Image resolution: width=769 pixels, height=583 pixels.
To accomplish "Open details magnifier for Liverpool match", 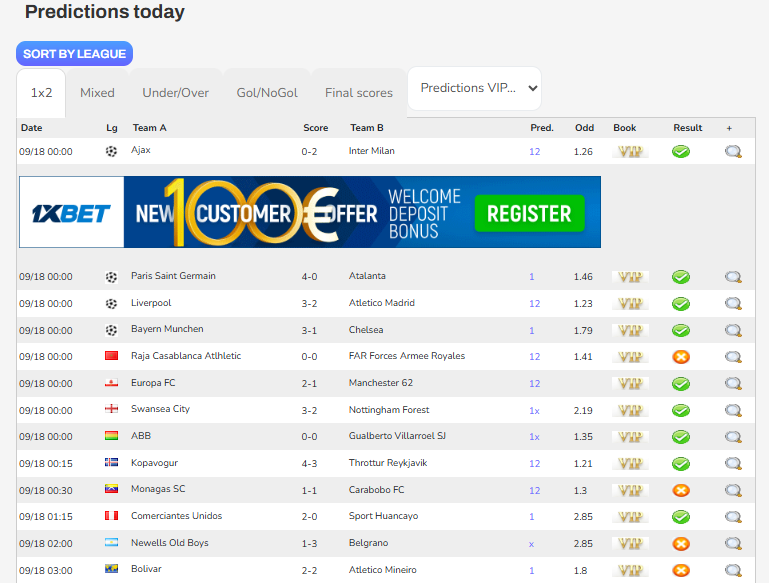I will click(x=733, y=304).
